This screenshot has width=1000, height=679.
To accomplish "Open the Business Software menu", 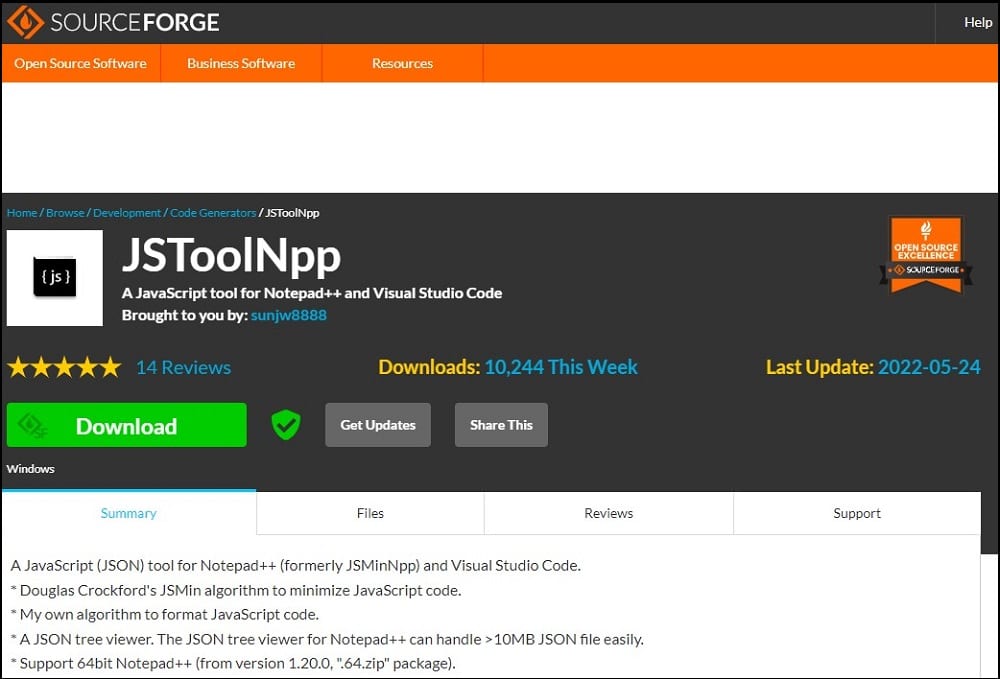I will (241, 63).
